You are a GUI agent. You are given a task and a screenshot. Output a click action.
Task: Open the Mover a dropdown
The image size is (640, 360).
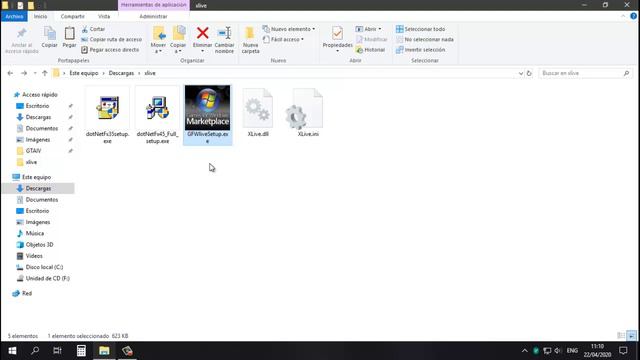point(158,40)
